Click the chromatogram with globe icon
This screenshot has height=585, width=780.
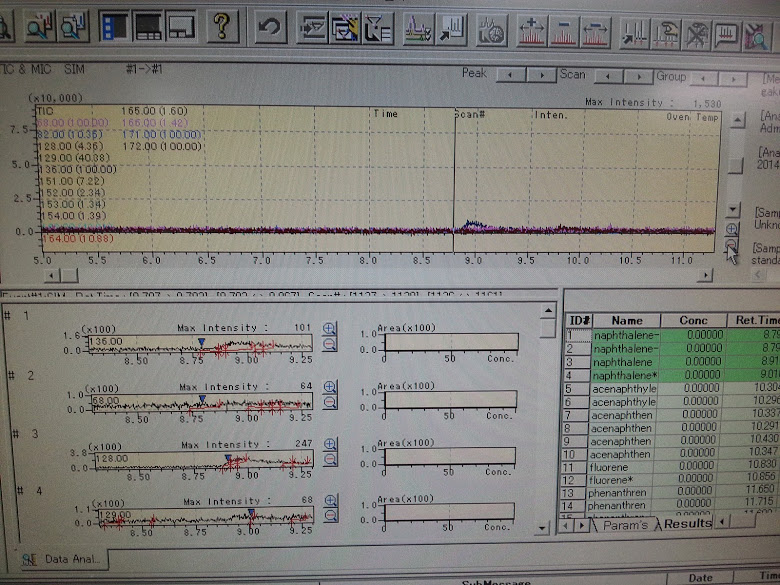coord(491,31)
